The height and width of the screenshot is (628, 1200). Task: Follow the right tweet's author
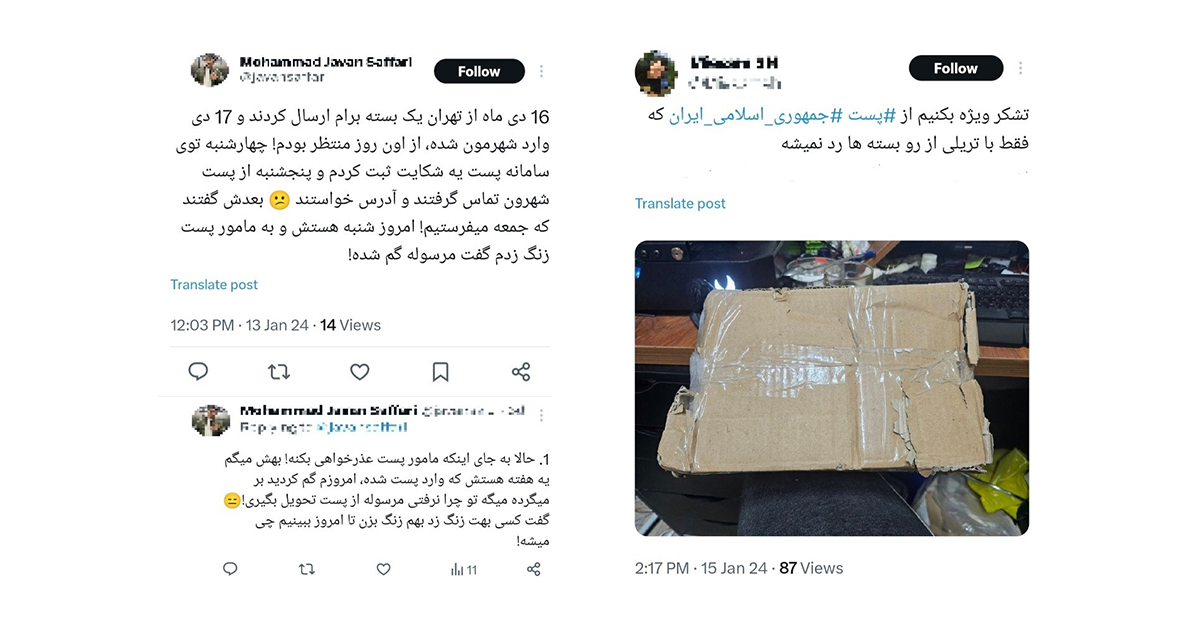click(956, 68)
